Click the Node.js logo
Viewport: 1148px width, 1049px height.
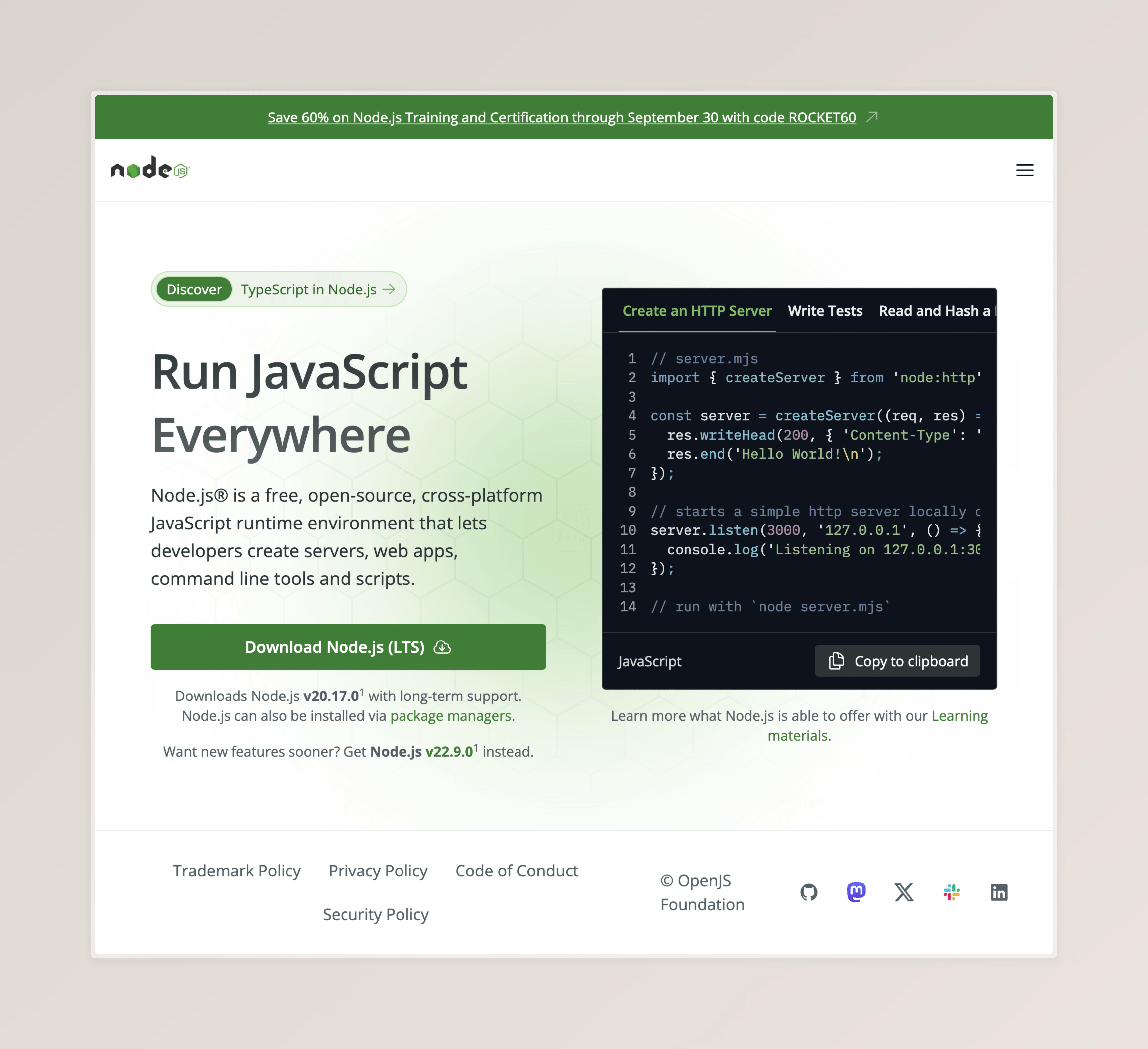150,169
